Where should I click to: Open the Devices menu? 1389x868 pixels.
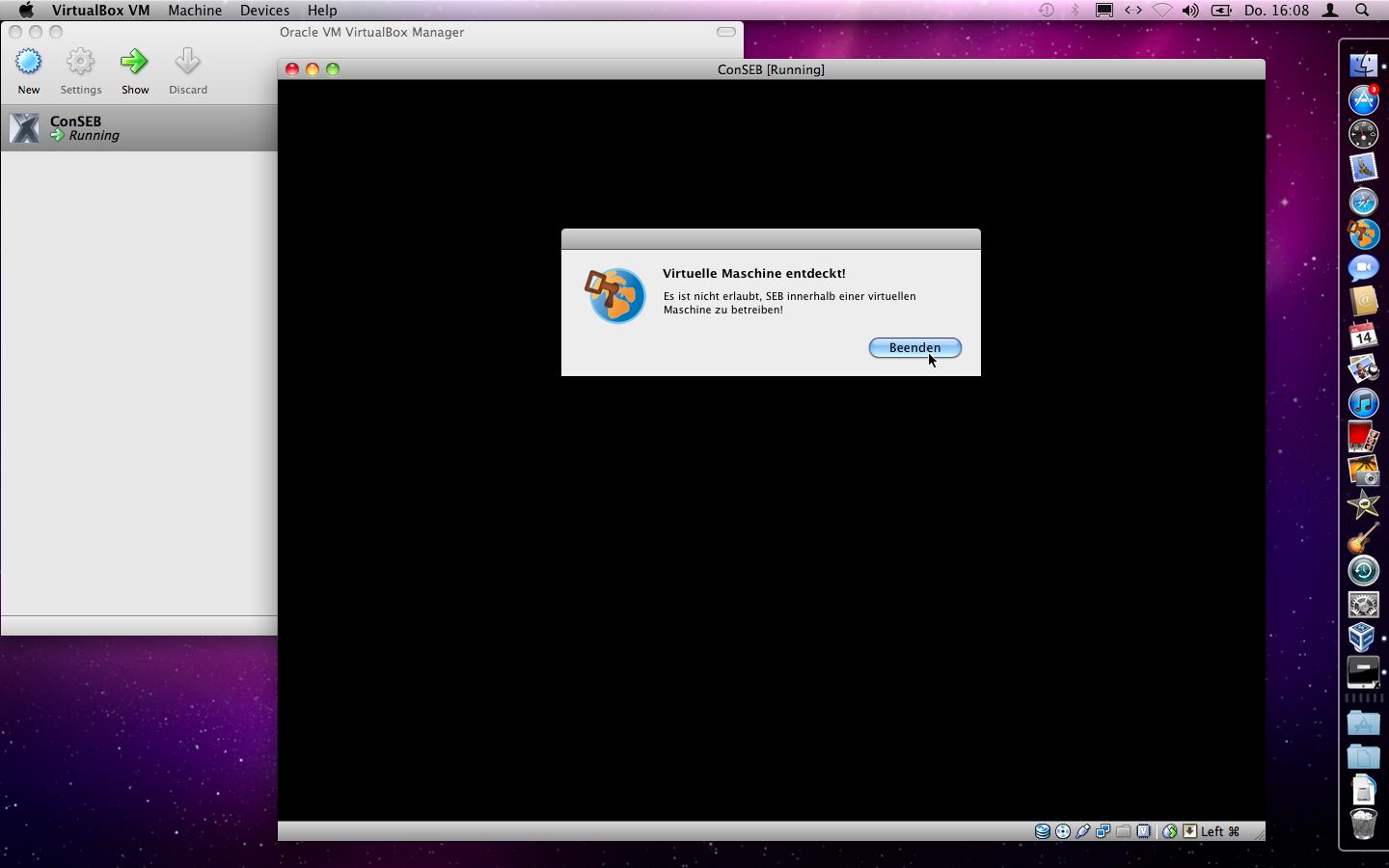pyautogui.click(x=264, y=11)
